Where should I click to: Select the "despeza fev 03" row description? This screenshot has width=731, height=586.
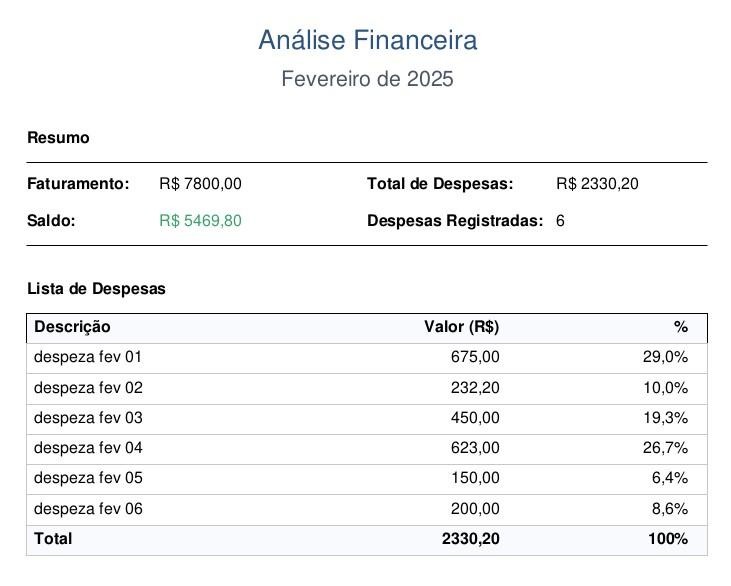pos(88,418)
